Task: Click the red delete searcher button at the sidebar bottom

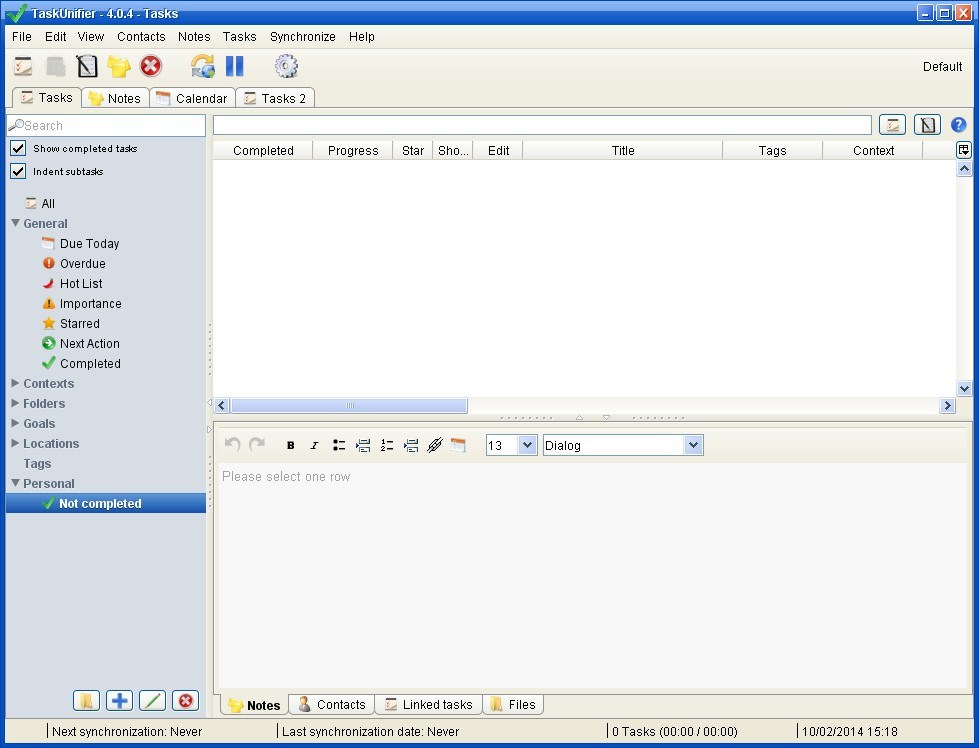Action: tap(185, 701)
